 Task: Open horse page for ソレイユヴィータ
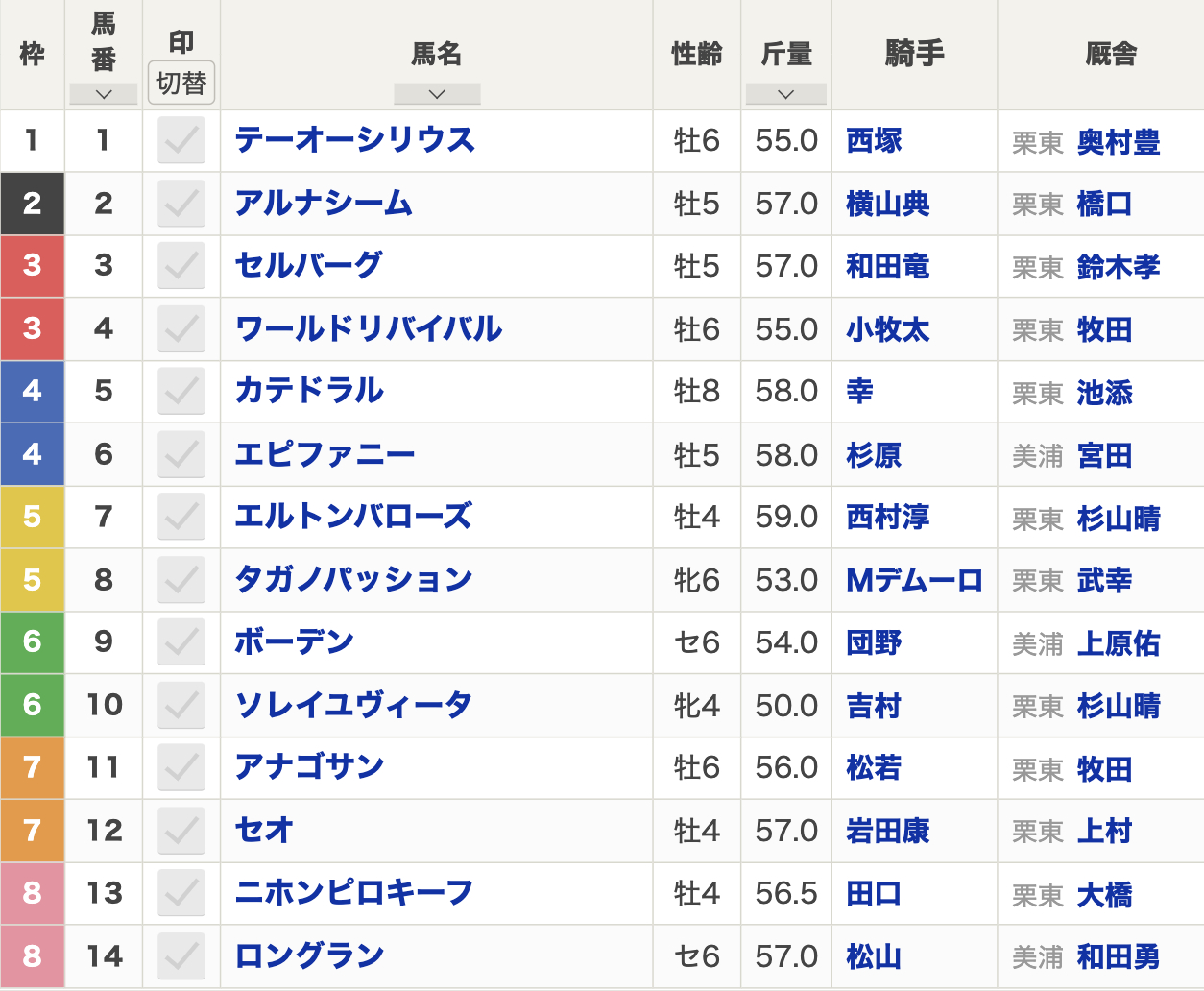click(354, 705)
